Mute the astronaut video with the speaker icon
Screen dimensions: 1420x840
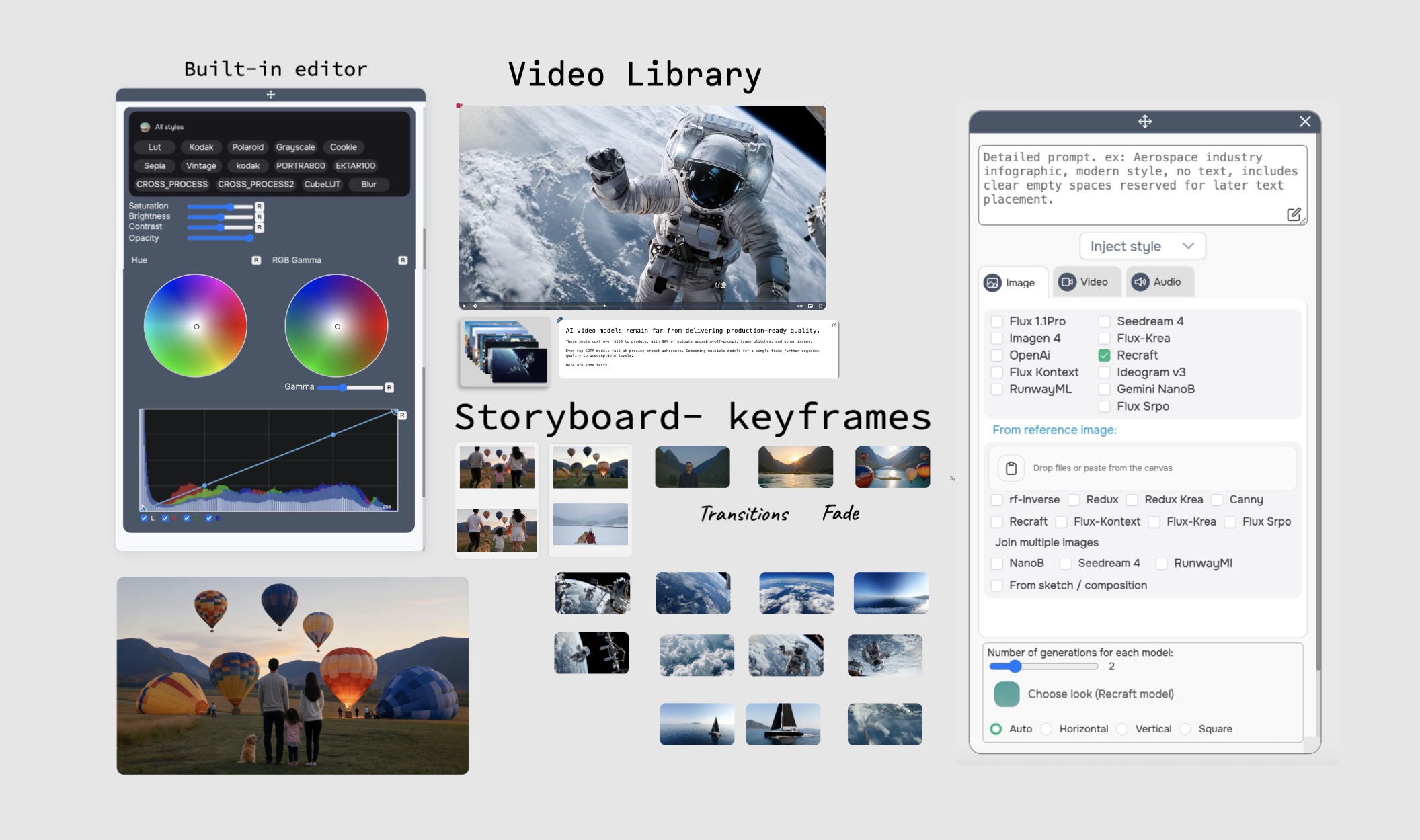tap(475, 306)
